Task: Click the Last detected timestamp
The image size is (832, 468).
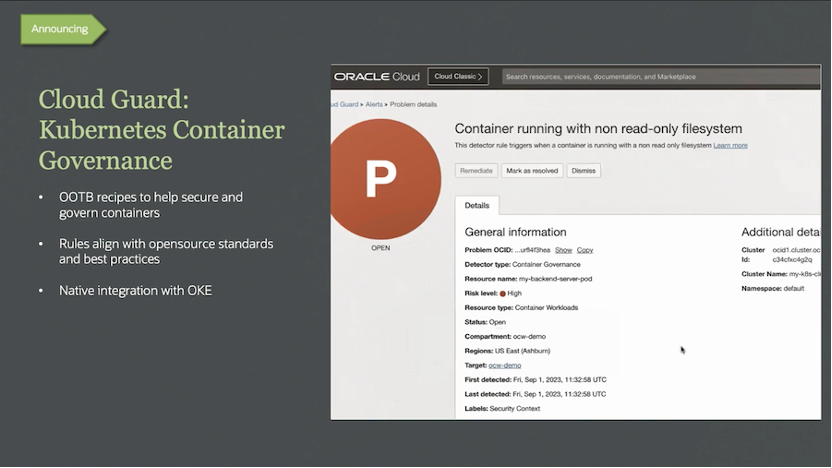Action: (559, 394)
